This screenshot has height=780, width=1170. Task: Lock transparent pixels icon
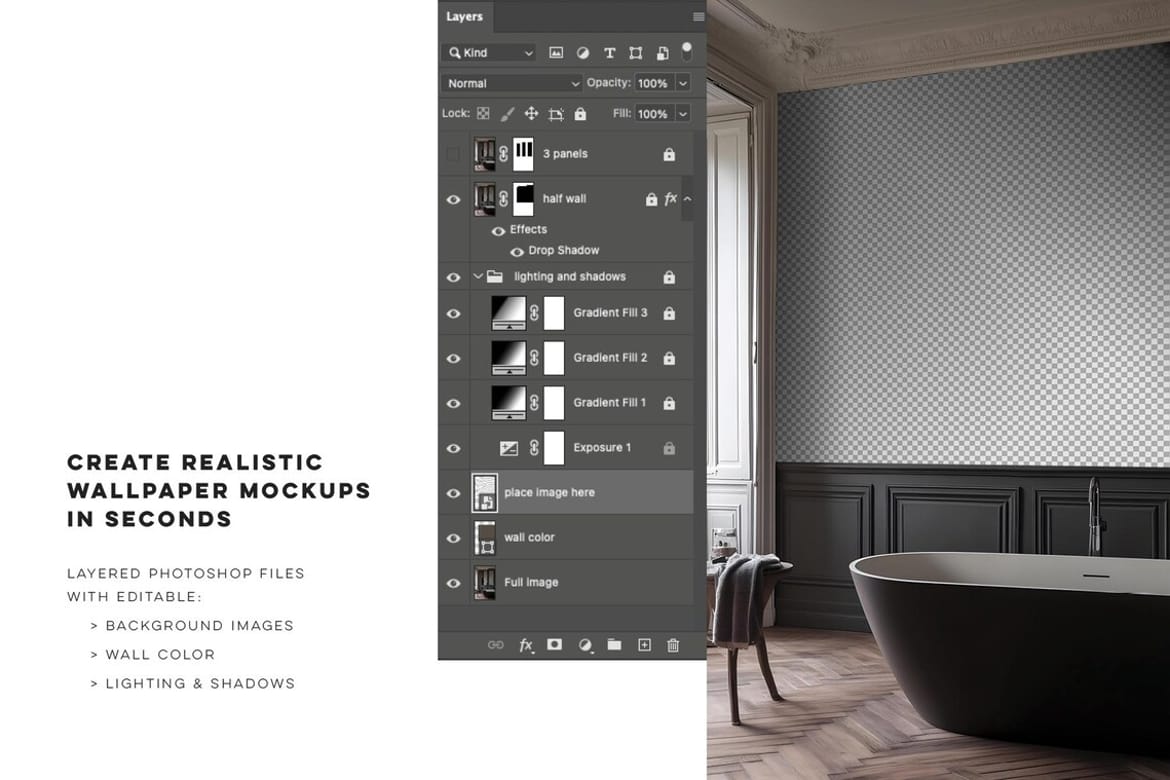coord(484,113)
